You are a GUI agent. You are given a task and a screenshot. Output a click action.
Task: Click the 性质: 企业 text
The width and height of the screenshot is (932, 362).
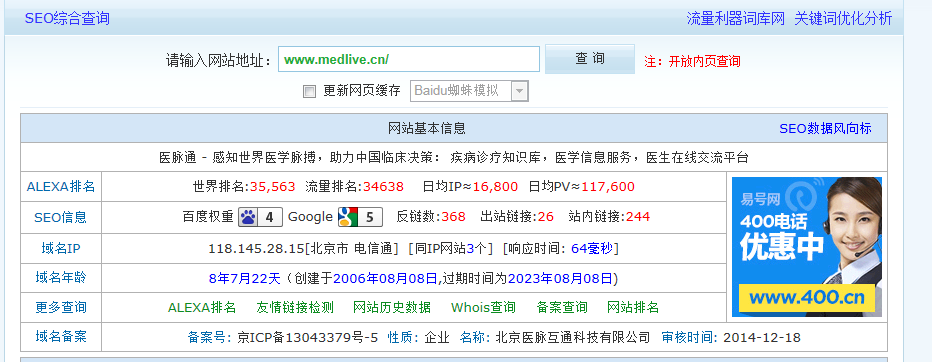(x=419, y=338)
